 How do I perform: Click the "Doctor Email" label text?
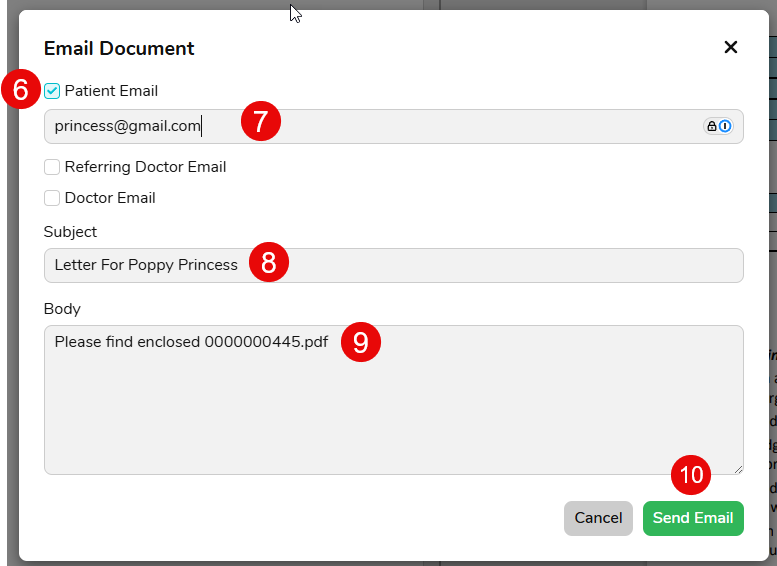[110, 198]
